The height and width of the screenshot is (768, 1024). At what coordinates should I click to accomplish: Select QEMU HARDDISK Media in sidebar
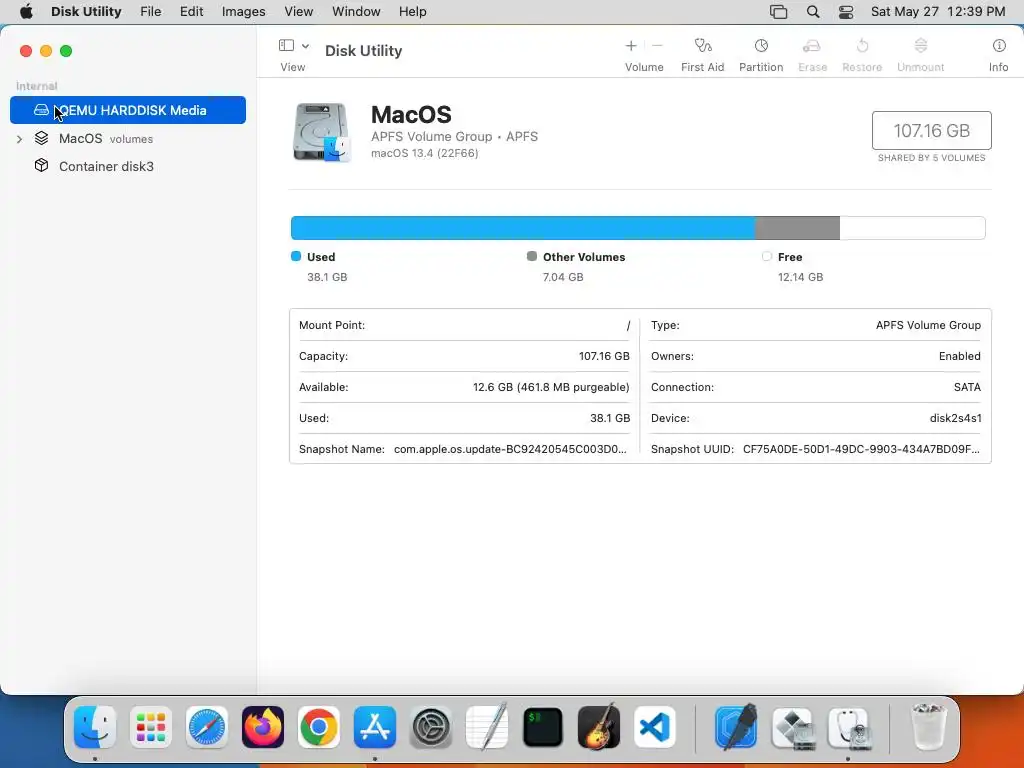tap(128, 110)
